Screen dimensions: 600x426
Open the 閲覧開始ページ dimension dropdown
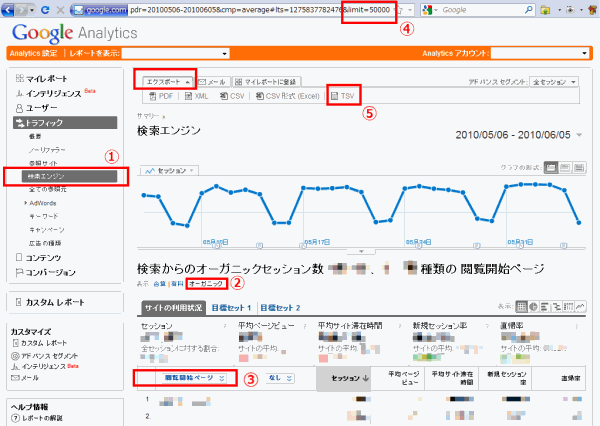(194, 378)
